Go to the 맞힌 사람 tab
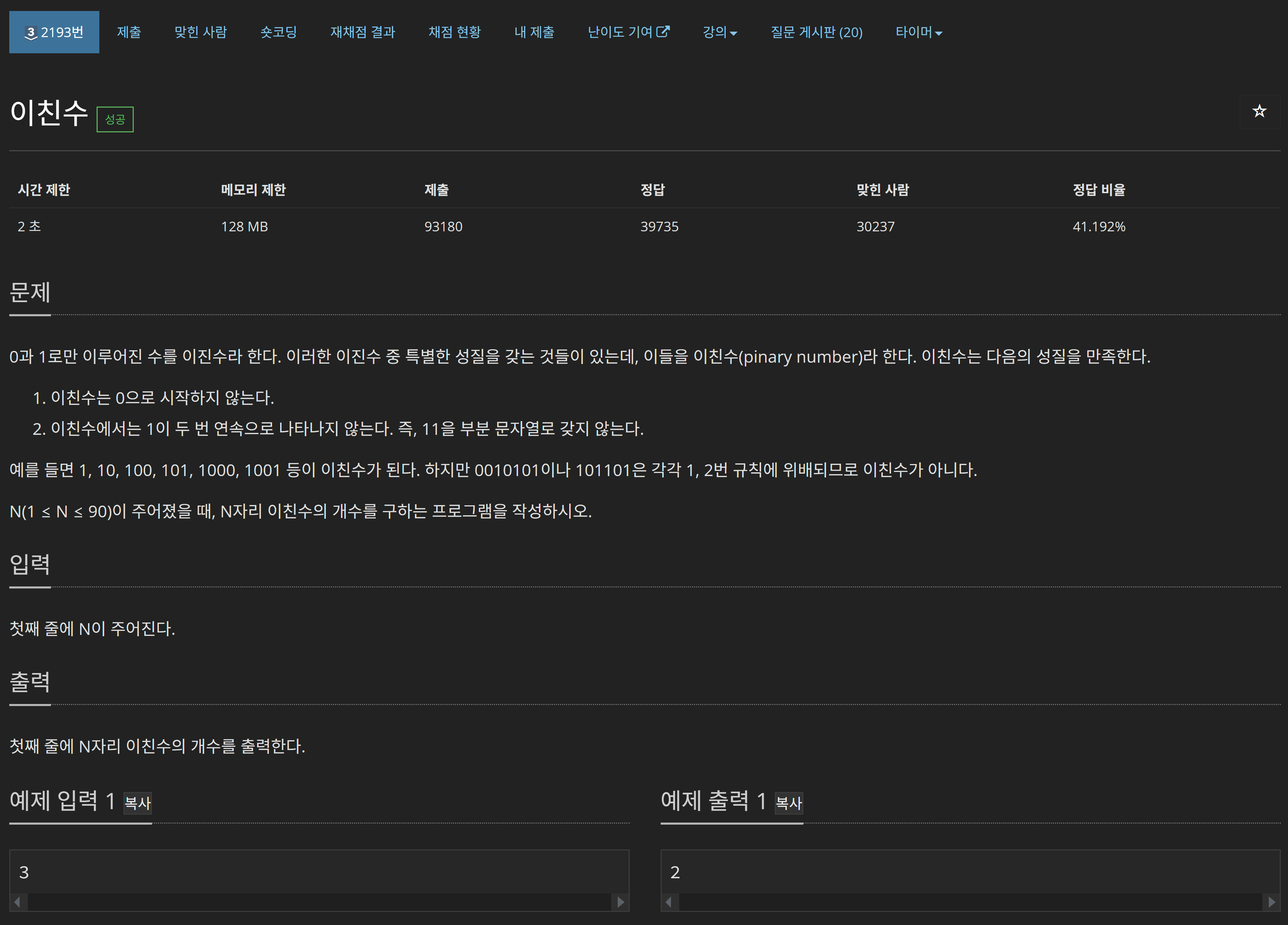This screenshot has width=1288, height=925. click(200, 32)
